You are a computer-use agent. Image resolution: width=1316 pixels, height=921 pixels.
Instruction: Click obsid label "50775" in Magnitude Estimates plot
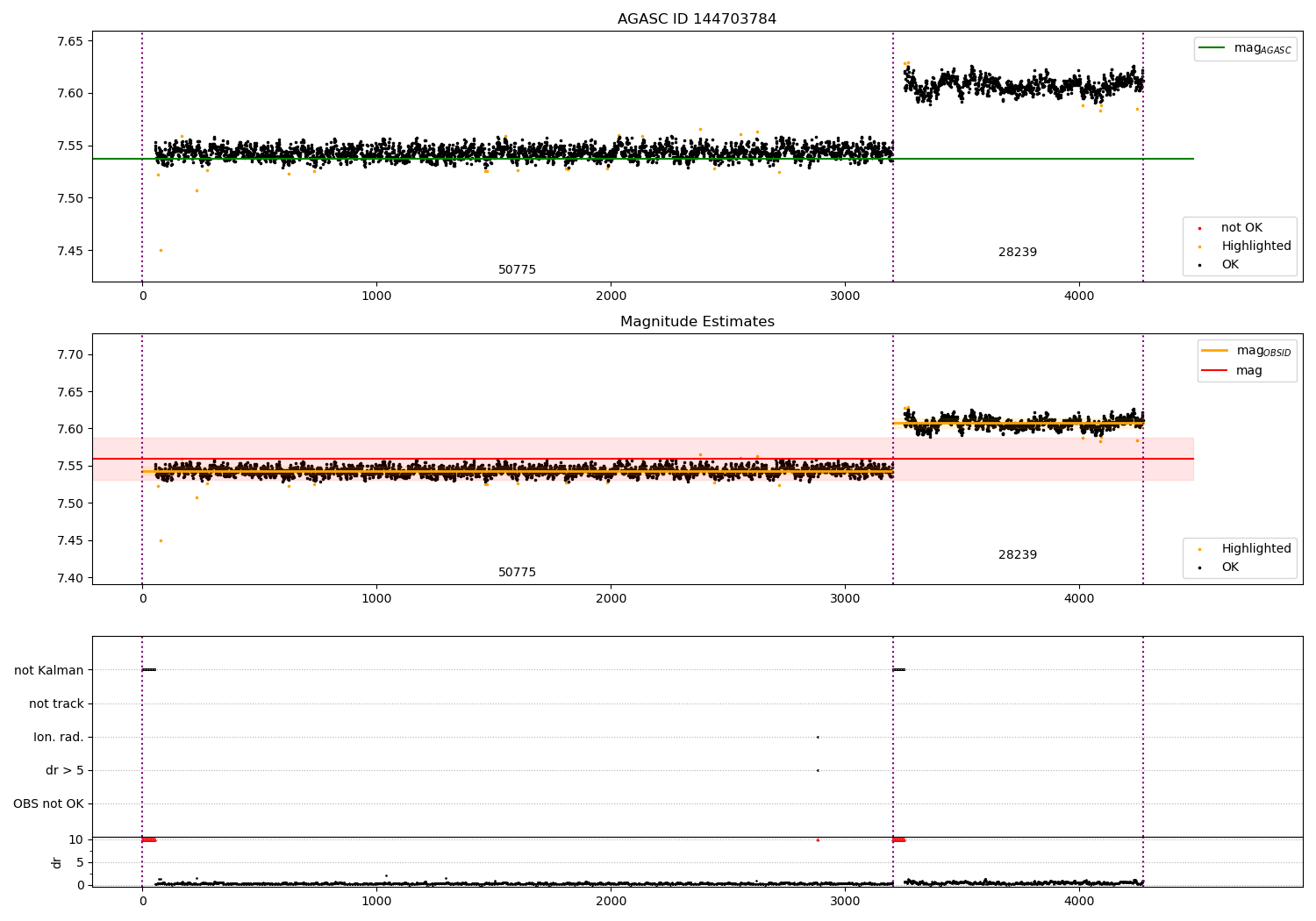point(517,573)
